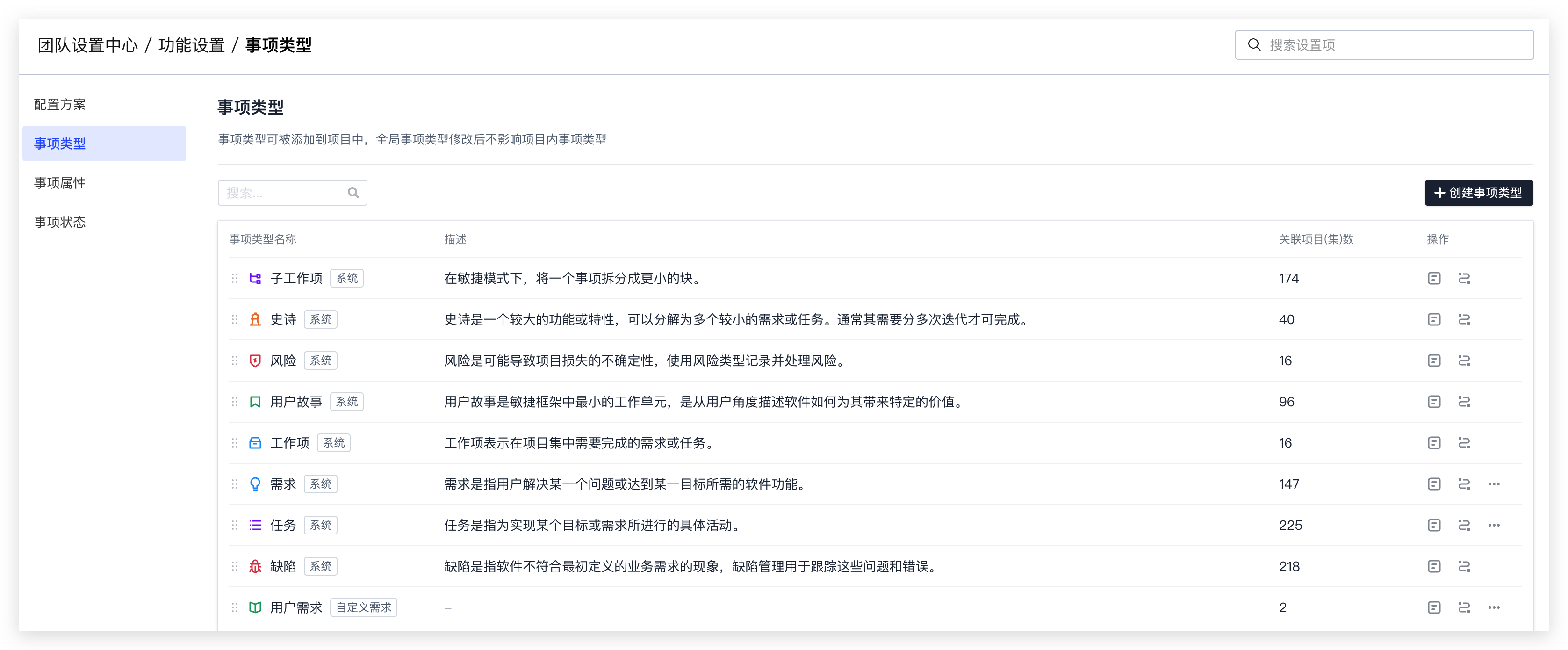Open workflow icon for 任务 row

(x=1464, y=525)
